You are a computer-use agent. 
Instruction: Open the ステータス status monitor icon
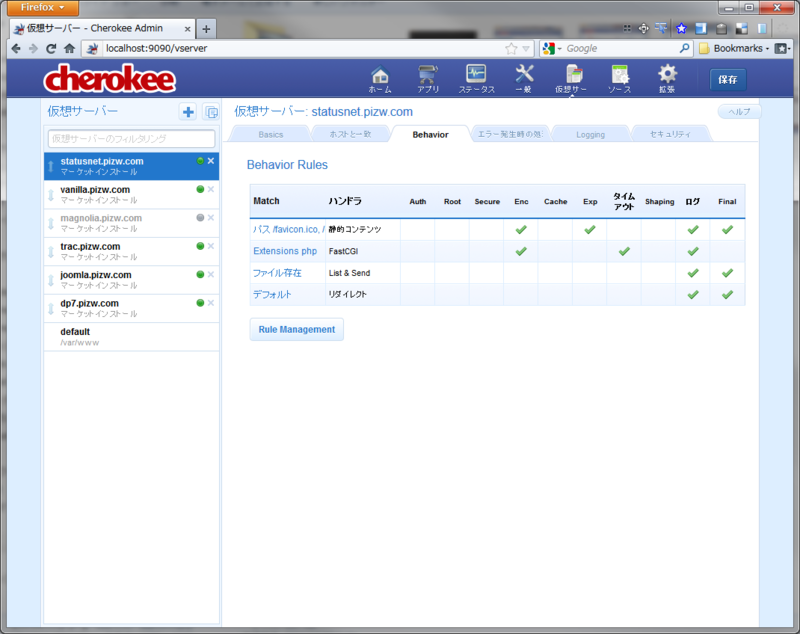(476, 79)
